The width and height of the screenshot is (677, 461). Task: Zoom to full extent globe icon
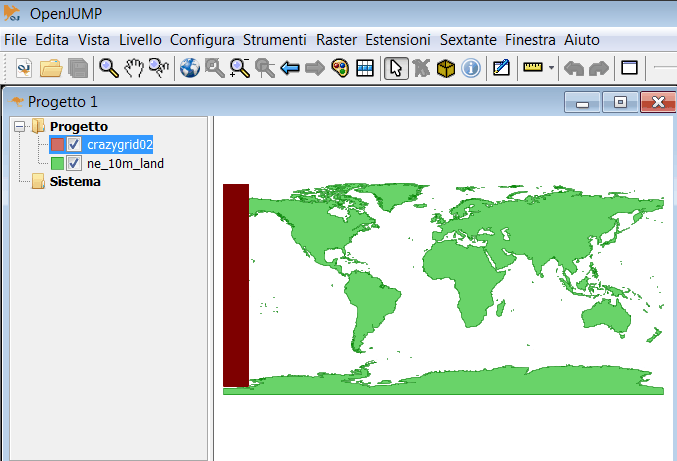tap(190, 68)
